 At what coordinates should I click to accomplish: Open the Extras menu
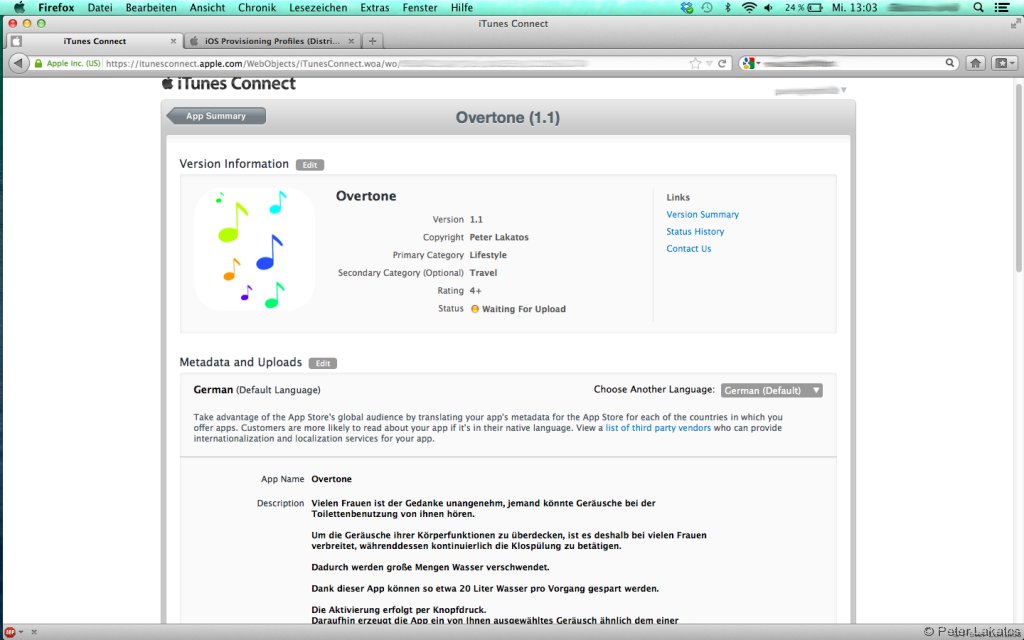coord(374,8)
